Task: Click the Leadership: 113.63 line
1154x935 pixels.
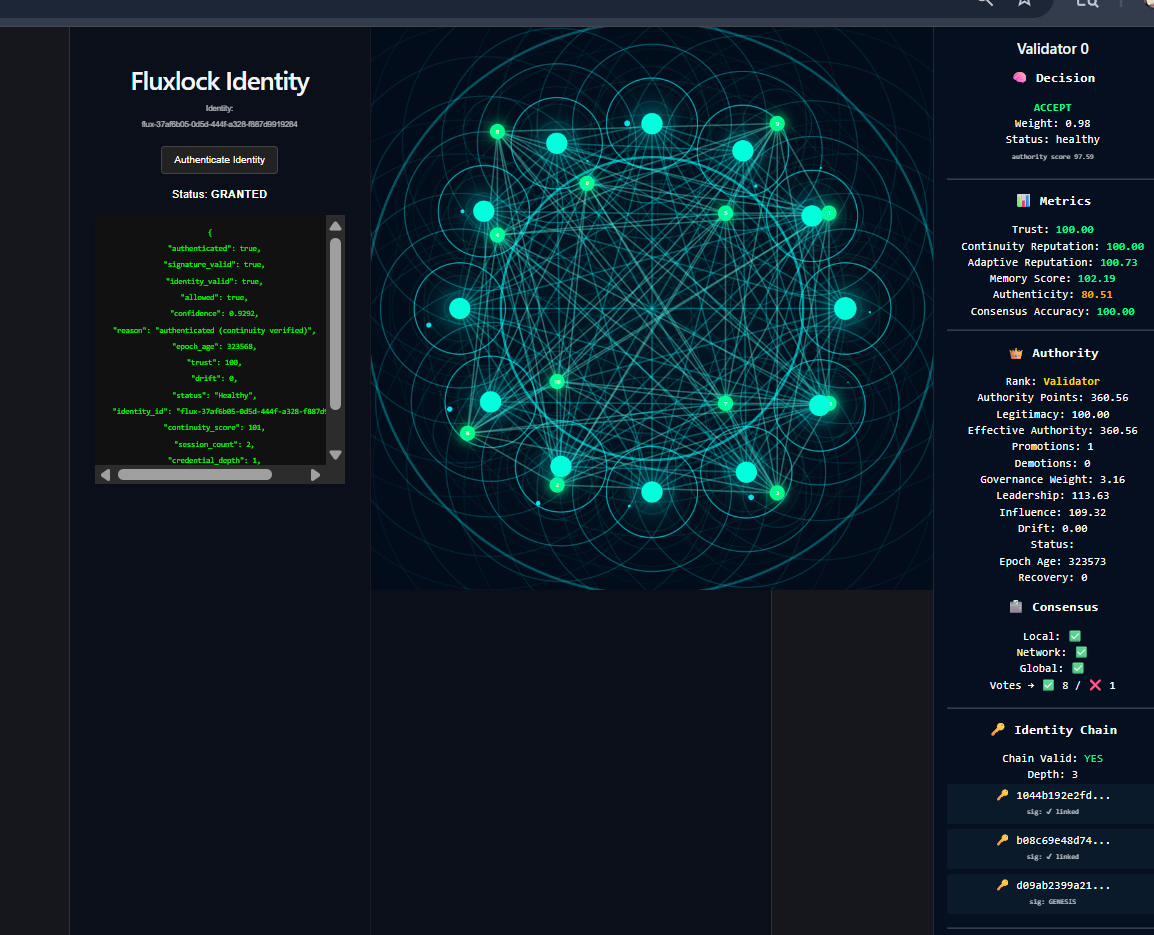Action: click(x=1052, y=495)
